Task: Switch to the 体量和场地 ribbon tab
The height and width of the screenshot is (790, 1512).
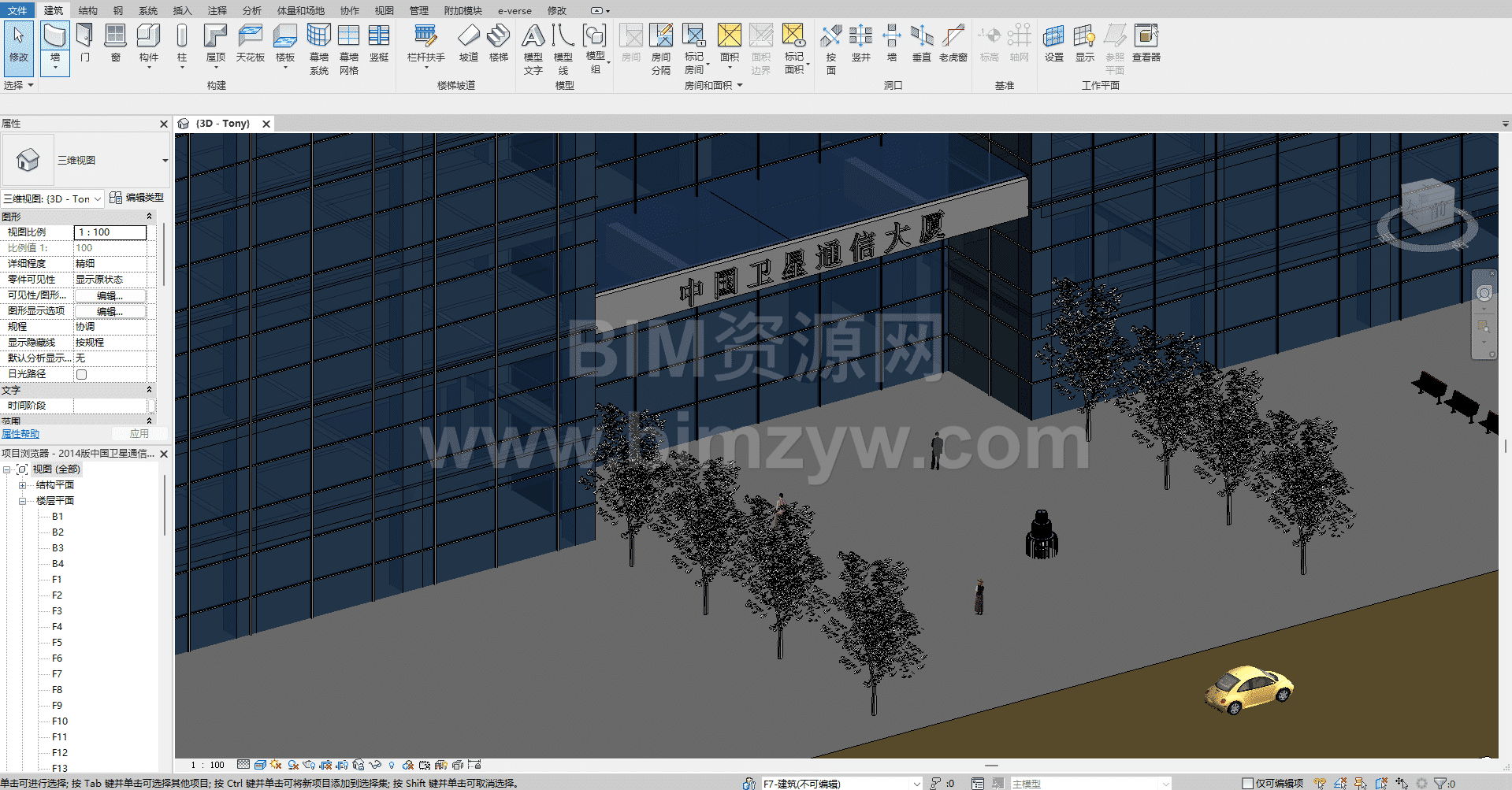Action: 301,10
